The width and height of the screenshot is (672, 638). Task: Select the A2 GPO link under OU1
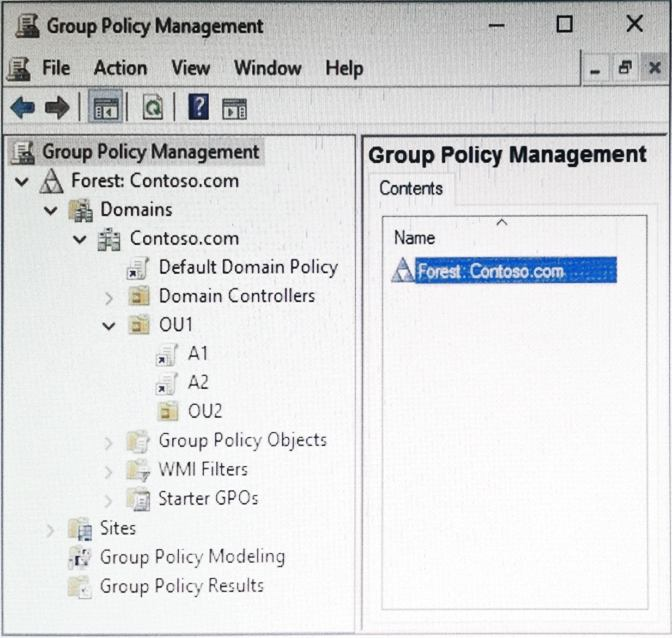197,382
